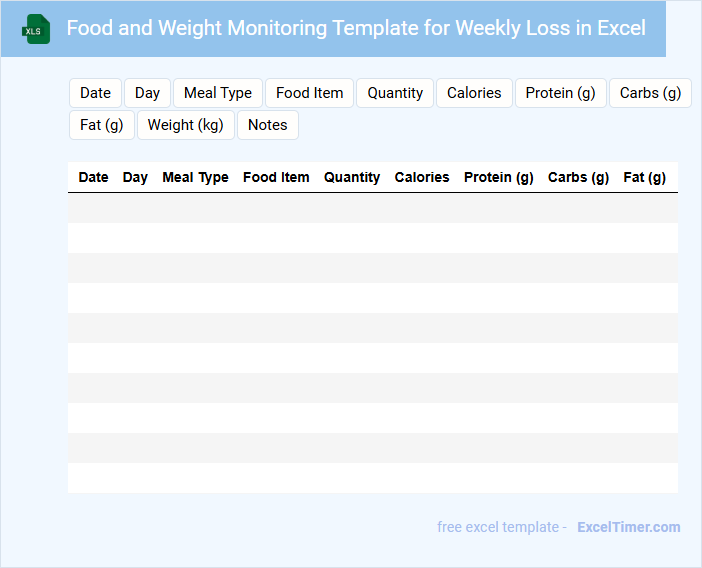Select the Protein (g) column header
The image size is (702, 568).
click(498, 177)
